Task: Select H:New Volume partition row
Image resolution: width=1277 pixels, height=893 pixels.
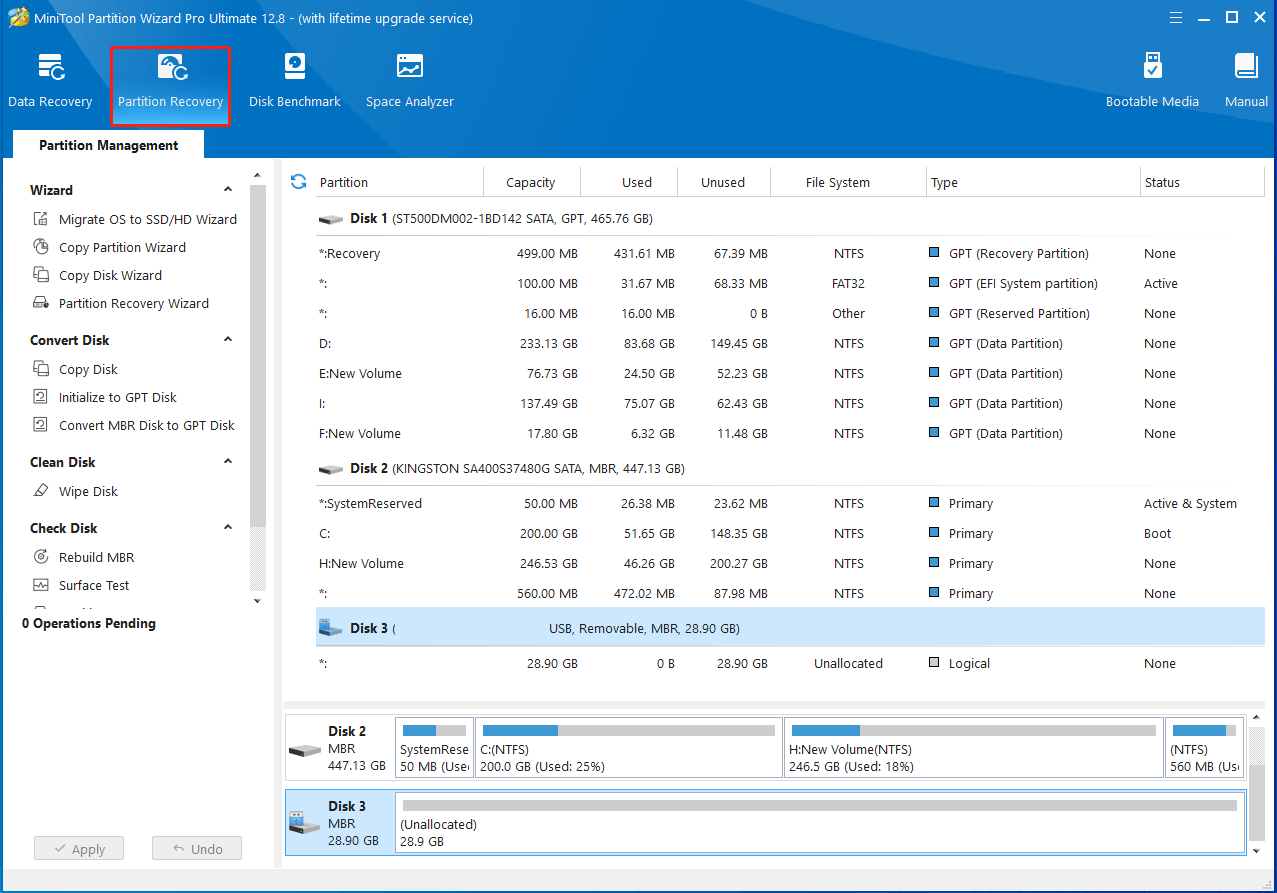Action: (790, 563)
